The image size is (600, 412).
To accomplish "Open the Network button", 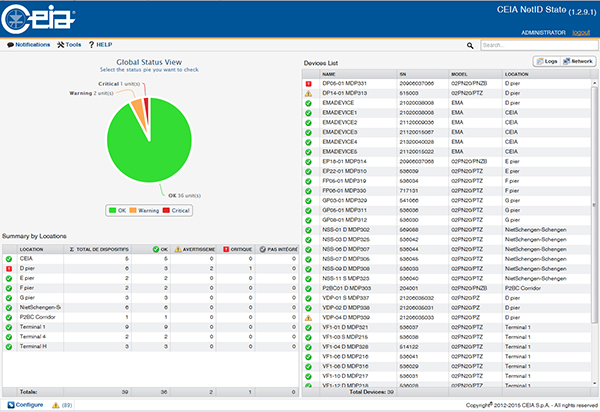I will pyautogui.click(x=578, y=61).
